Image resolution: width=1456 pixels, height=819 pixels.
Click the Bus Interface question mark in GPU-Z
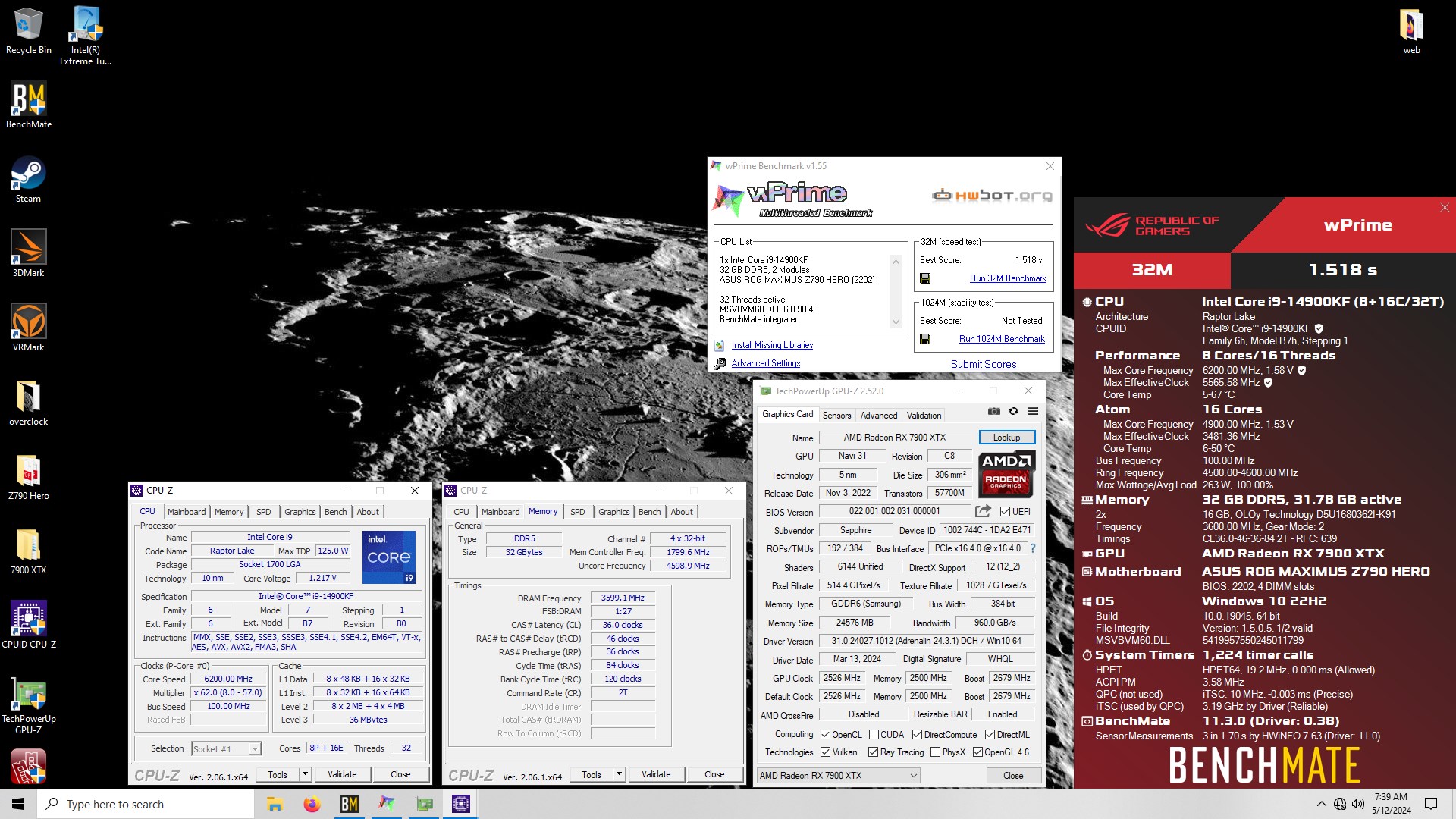1032,548
